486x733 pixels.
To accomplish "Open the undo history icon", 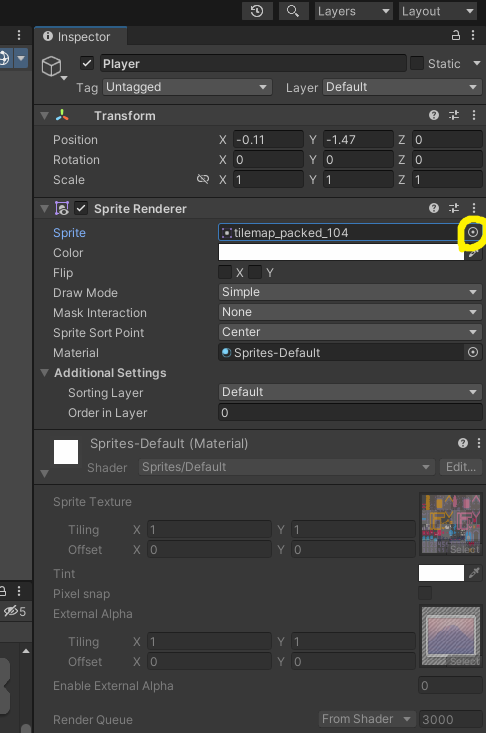I will tap(257, 11).
